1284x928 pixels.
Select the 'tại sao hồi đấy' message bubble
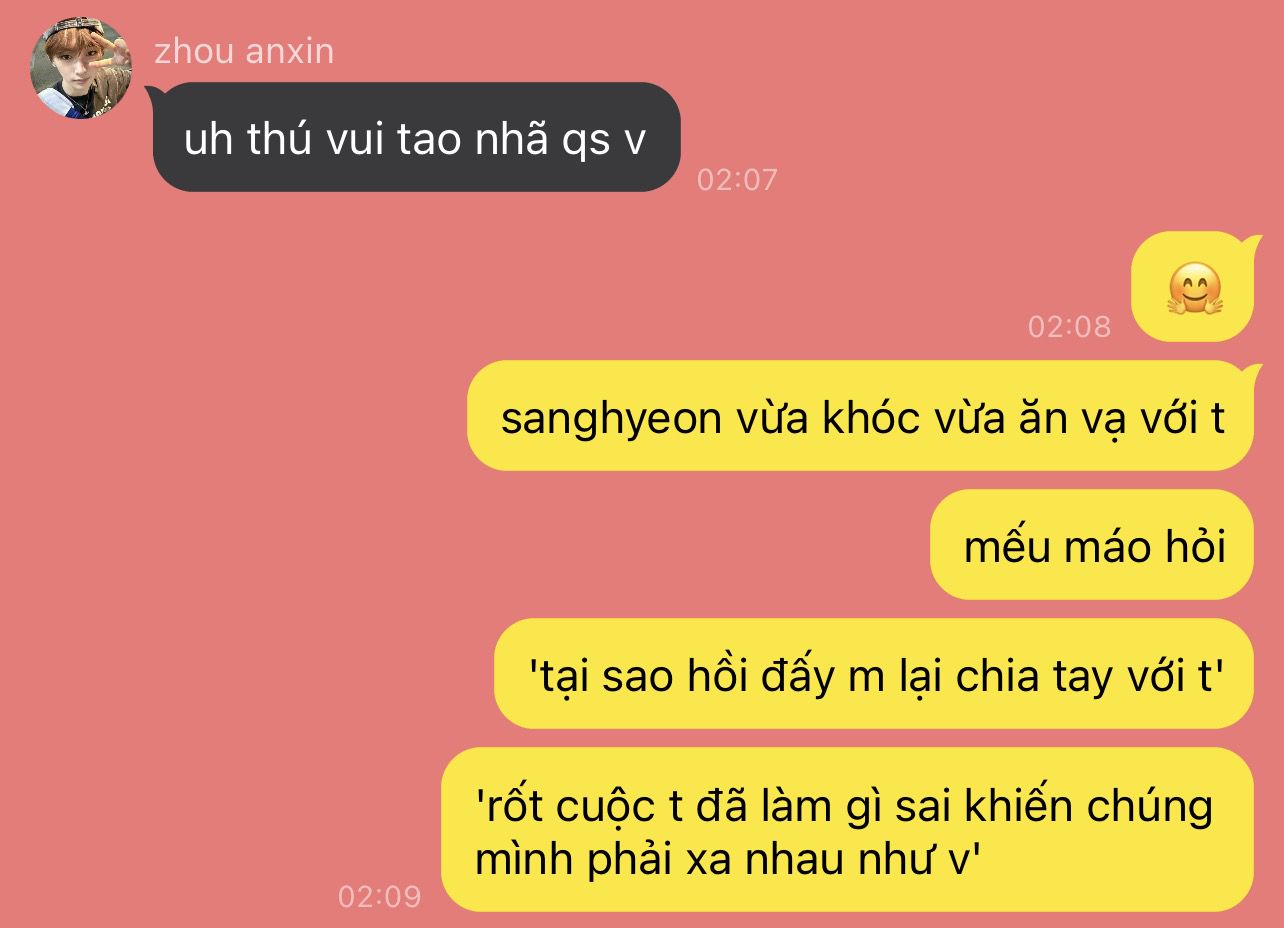[874, 674]
